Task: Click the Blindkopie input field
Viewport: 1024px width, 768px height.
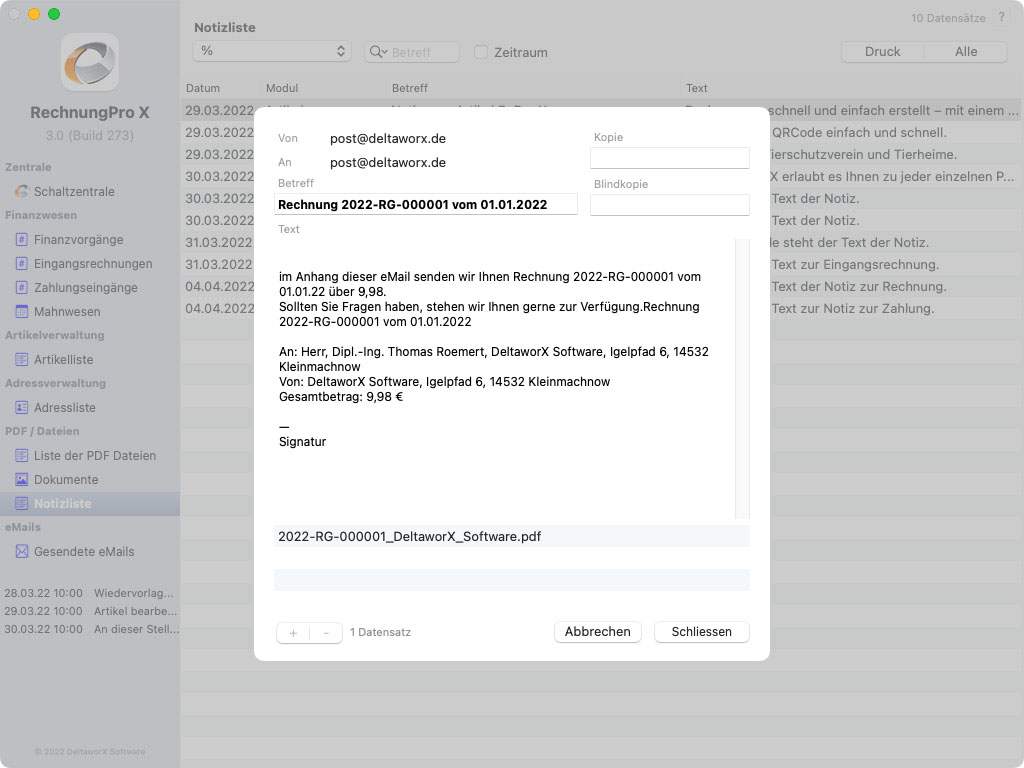Action: (669, 205)
